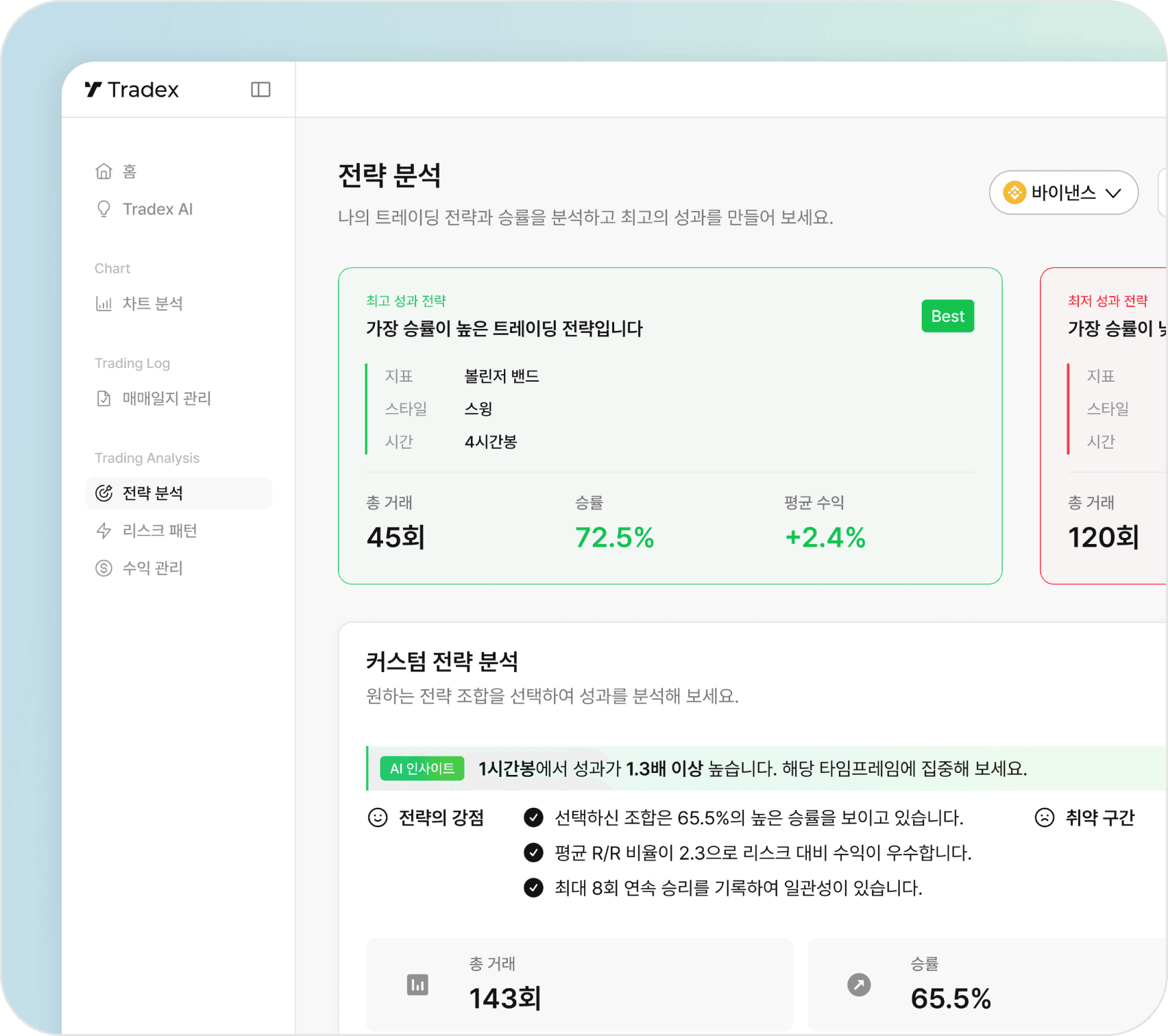This screenshot has width=1168, height=1036.
Task: Click the 전략 분석 target icon
Action: (x=104, y=493)
